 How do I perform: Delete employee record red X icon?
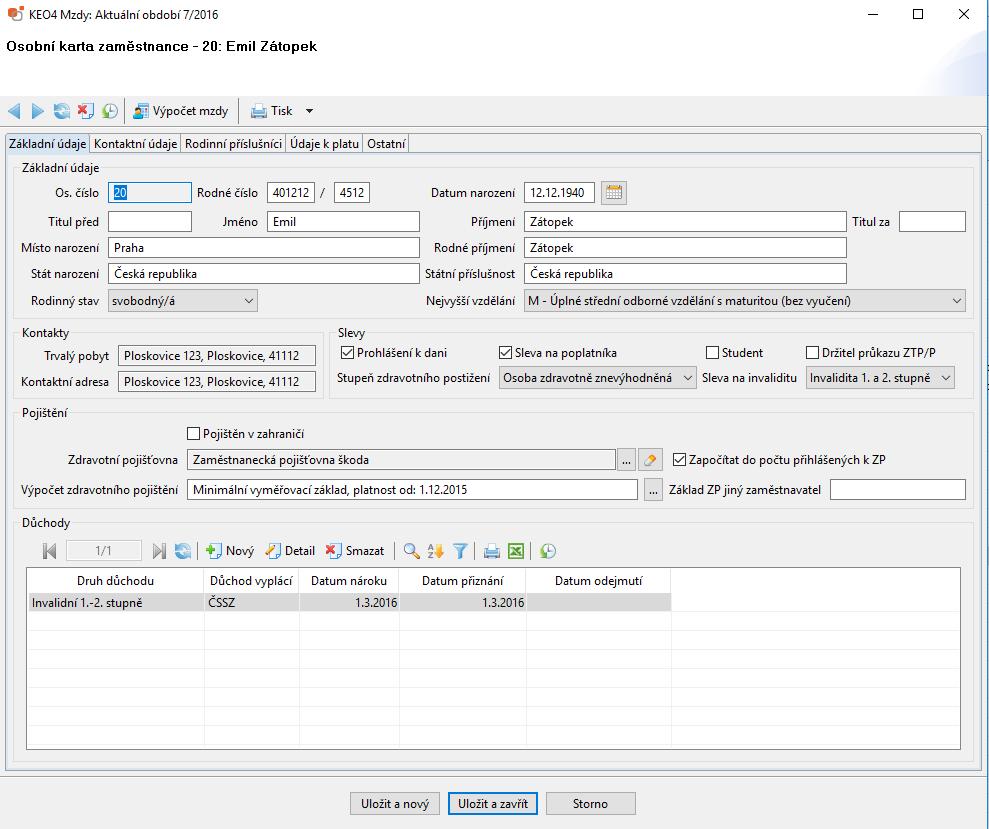point(86,111)
